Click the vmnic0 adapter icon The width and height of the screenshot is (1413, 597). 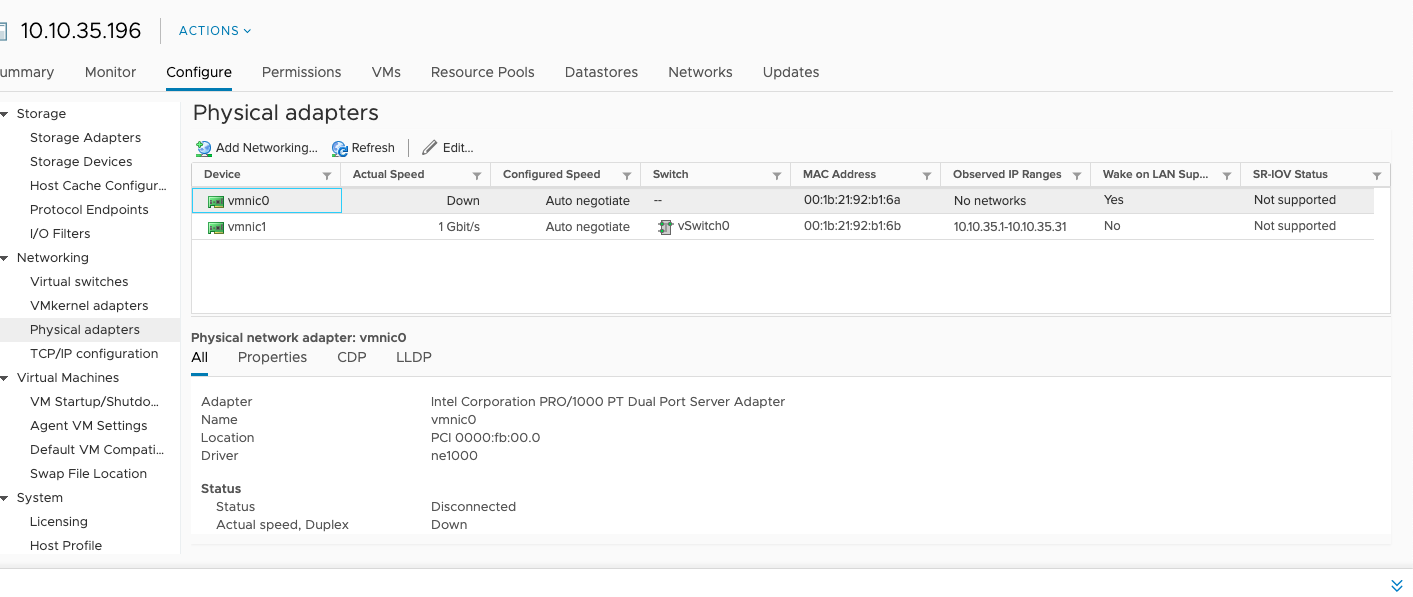point(215,201)
